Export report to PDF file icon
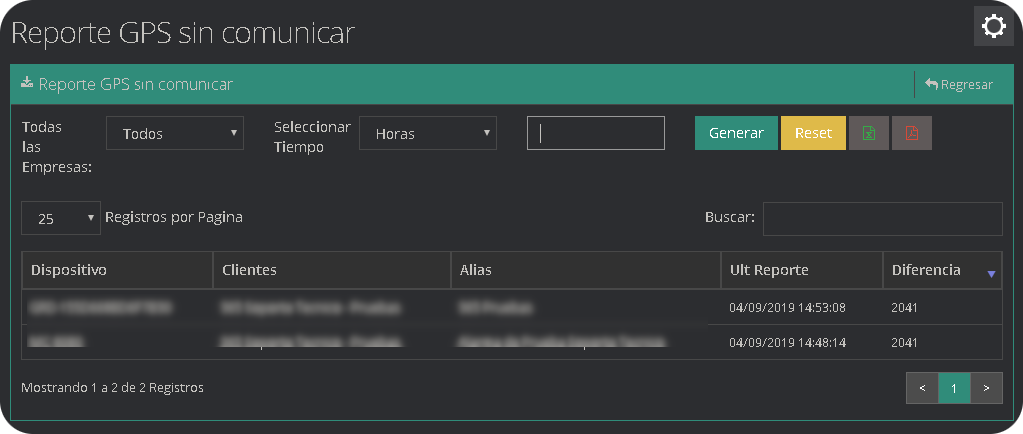The width and height of the screenshot is (1023, 434). pos(911,133)
